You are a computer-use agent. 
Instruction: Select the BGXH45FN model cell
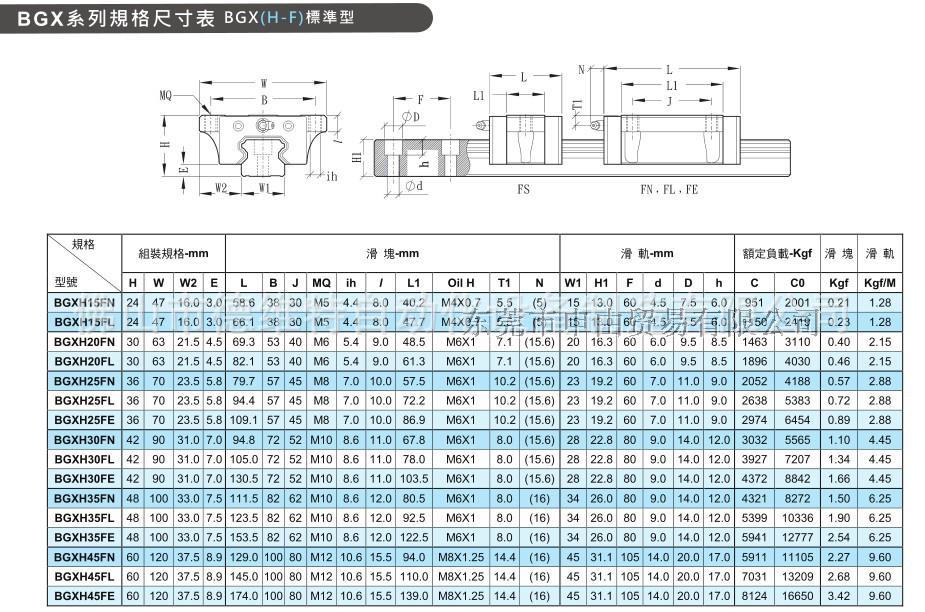84,557
